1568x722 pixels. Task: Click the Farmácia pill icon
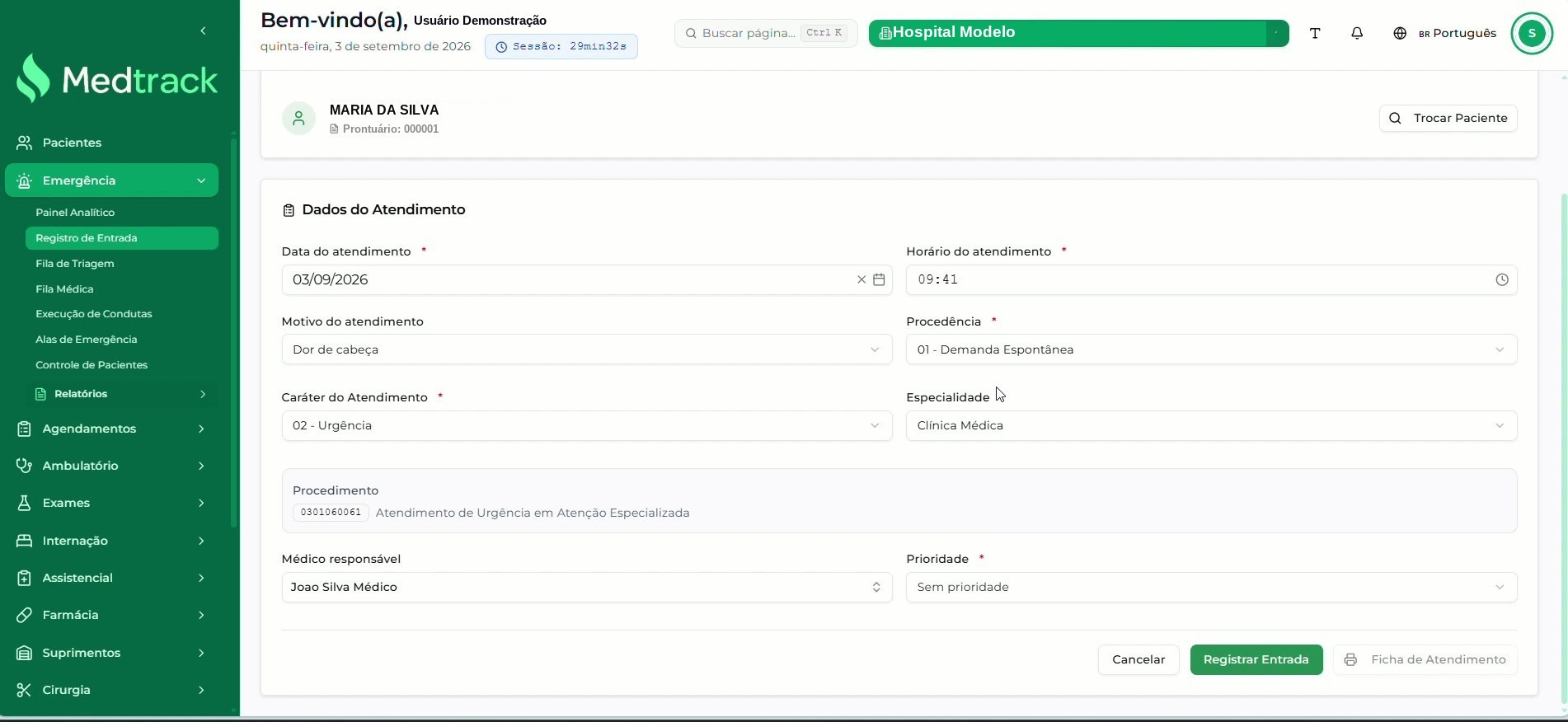pos(25,615)
